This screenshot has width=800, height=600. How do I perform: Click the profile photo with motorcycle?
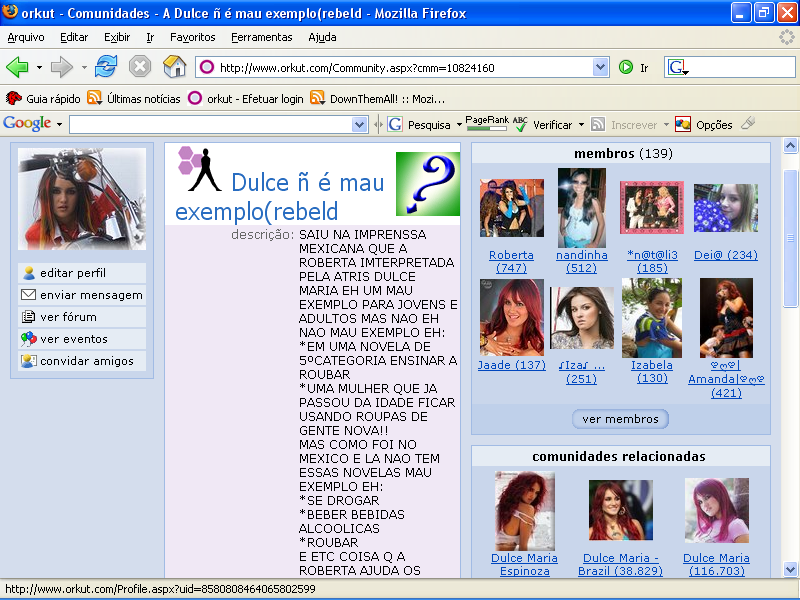click(82, 199)
